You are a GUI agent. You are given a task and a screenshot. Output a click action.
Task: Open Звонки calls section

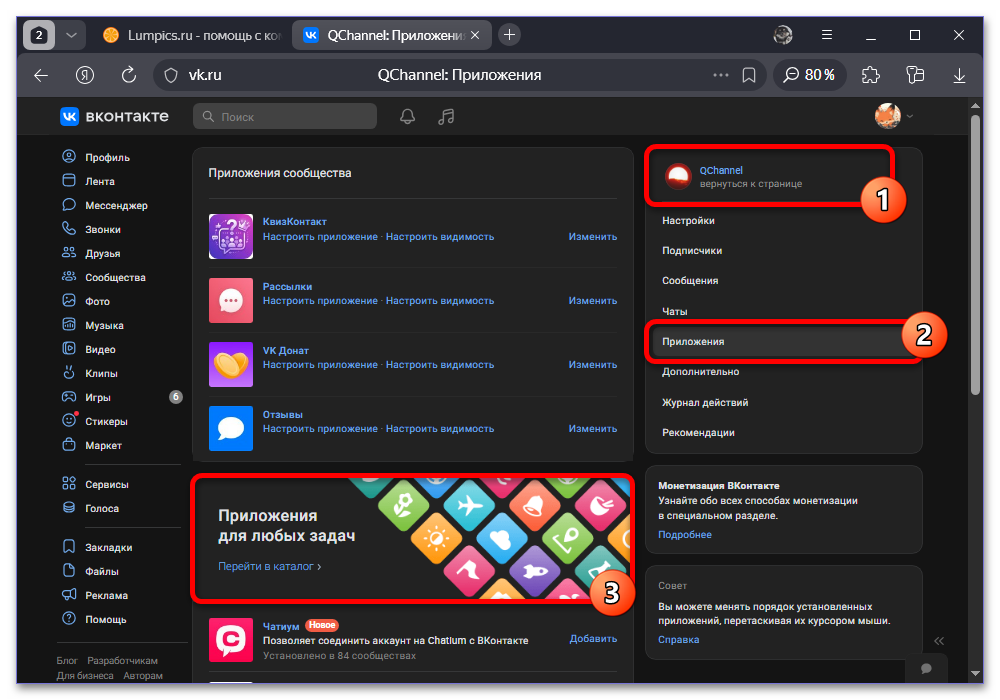(91, 229)
